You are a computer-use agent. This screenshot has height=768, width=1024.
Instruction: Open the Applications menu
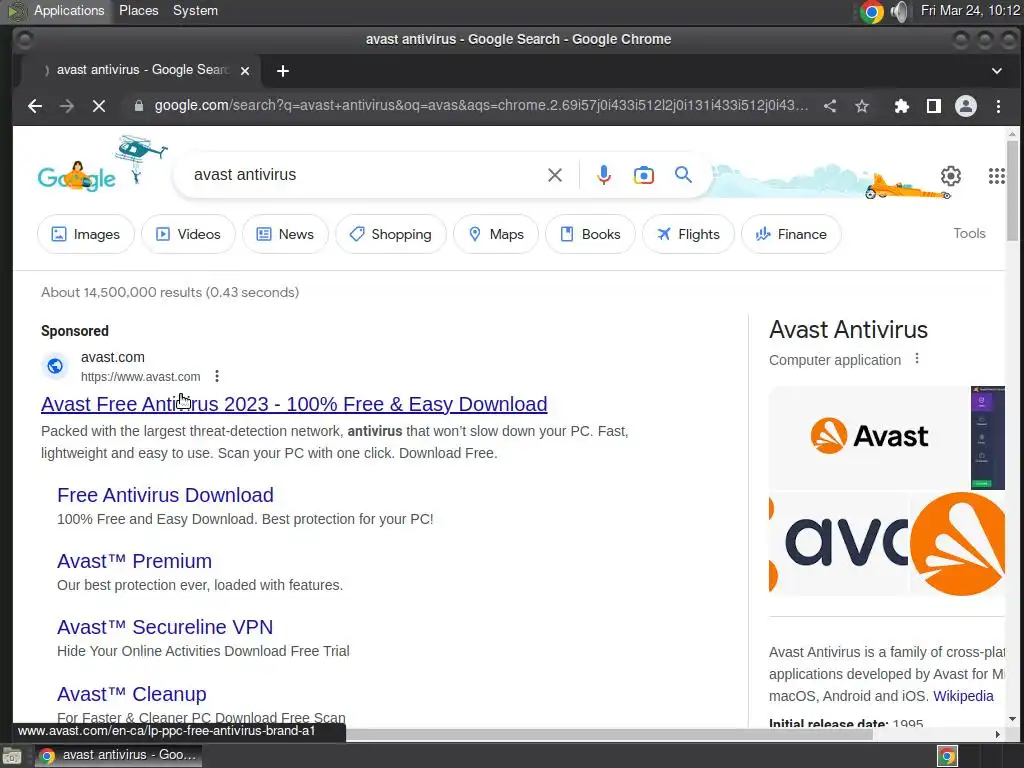click(69, 10)
